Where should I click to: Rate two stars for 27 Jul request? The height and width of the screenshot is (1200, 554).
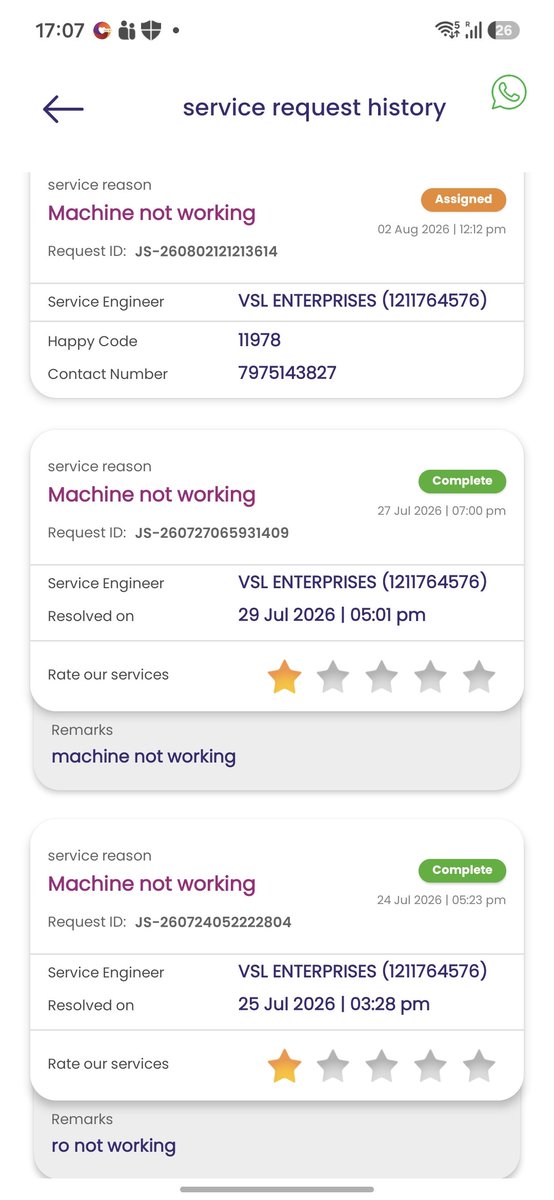pyautogui.click(x=333, y=677)
